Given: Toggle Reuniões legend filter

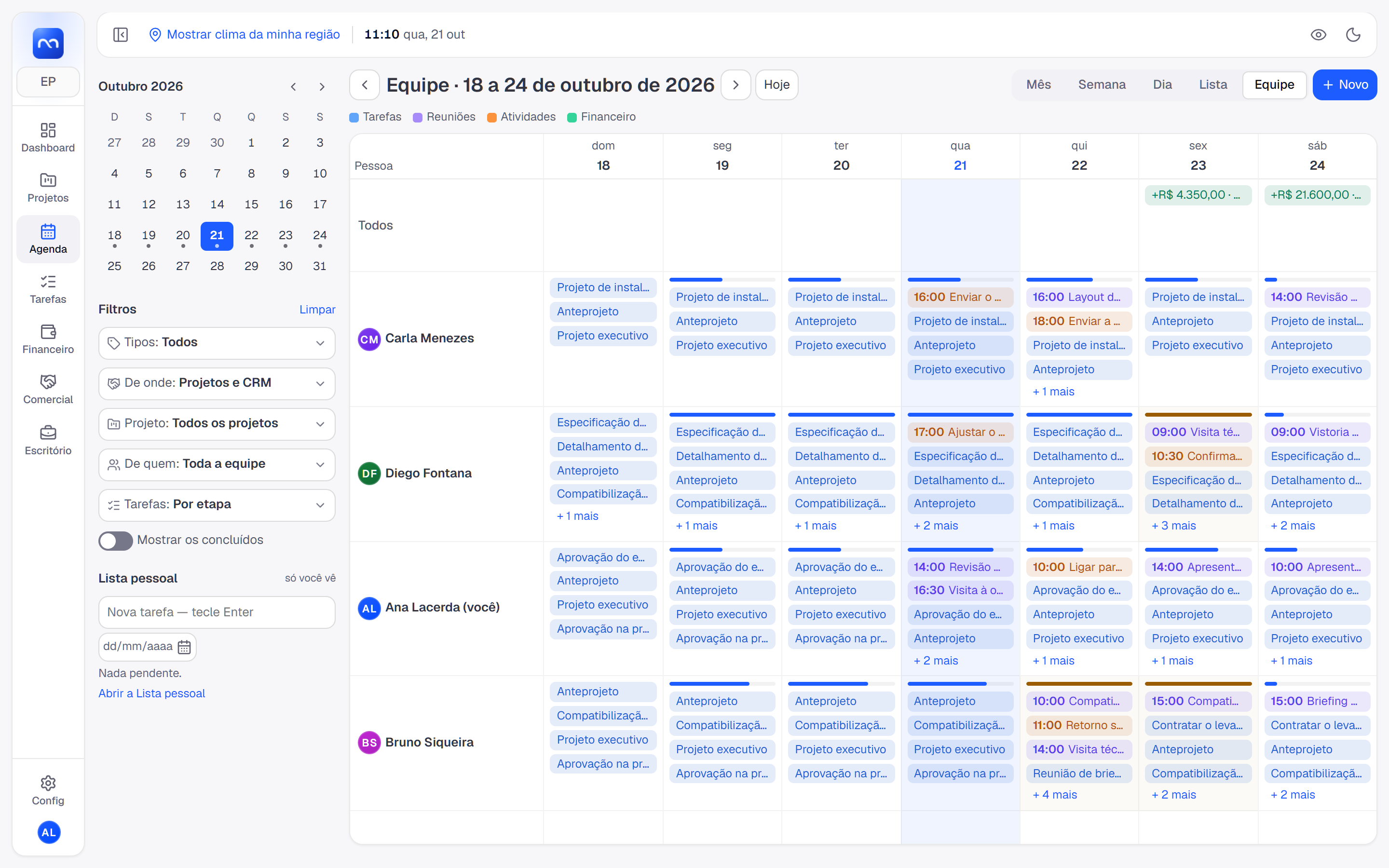Looking at the screenshot, I should coord(444,117).
